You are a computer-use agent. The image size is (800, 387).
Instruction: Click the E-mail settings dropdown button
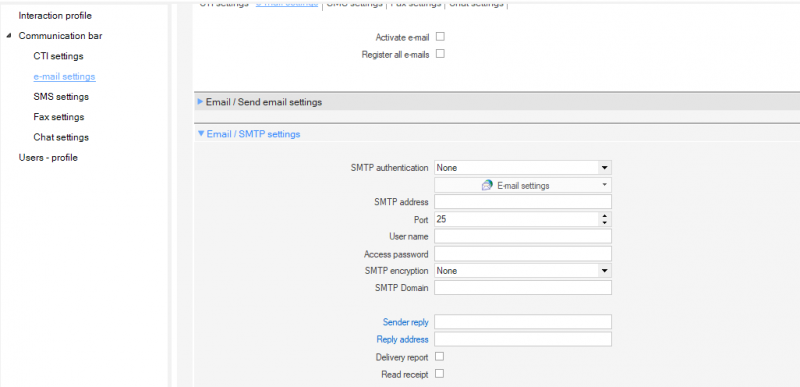(x=522, y=186)
